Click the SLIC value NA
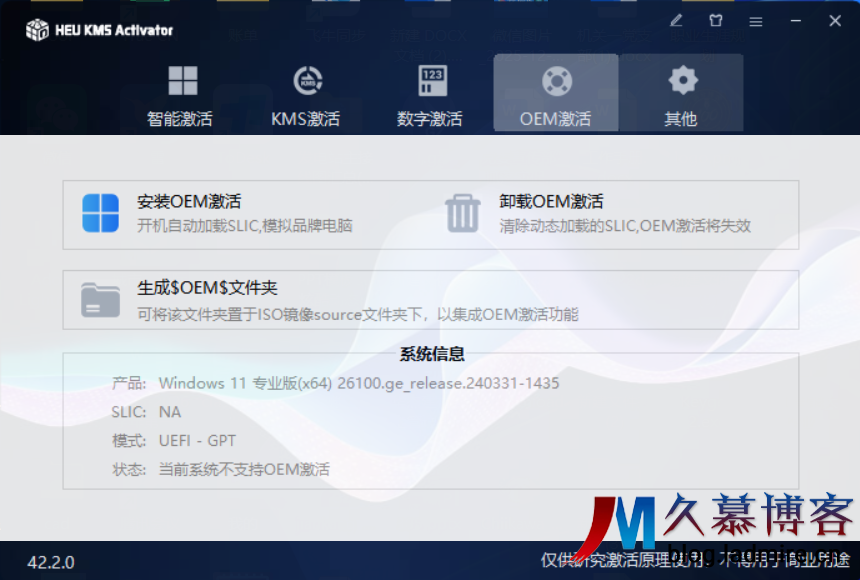Screen dimensions: 860x580 click(x=170, y=412)
